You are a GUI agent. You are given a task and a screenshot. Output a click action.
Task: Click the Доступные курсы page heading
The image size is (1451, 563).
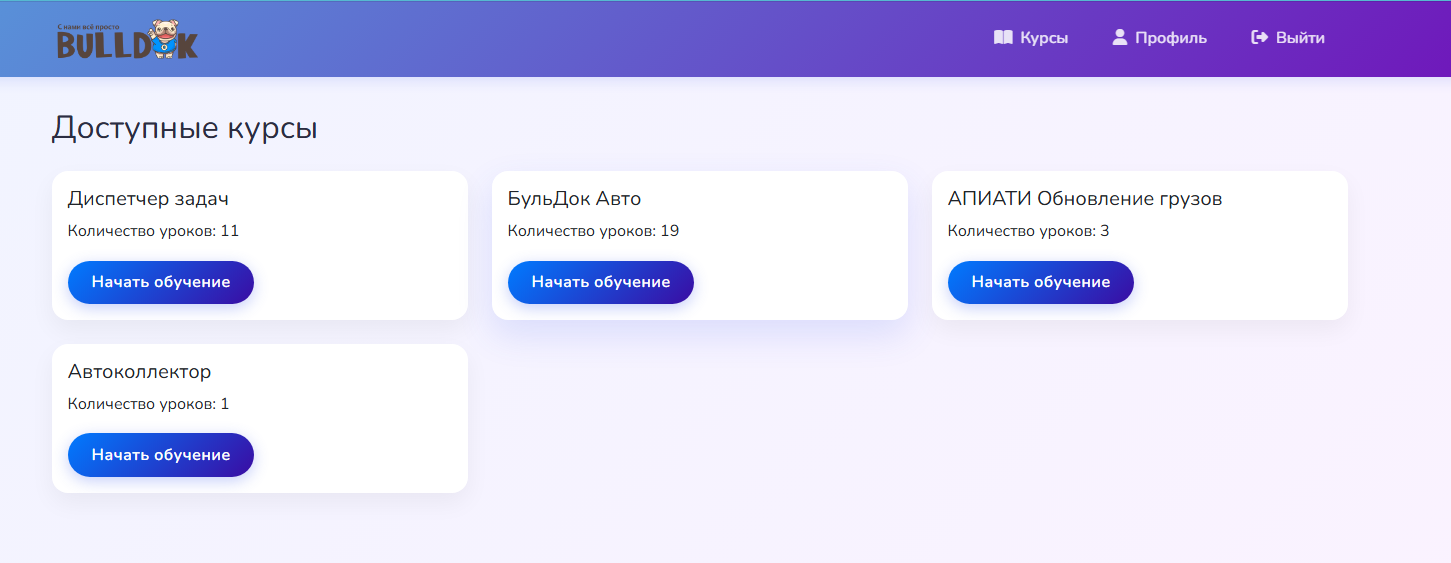[185, 128]
